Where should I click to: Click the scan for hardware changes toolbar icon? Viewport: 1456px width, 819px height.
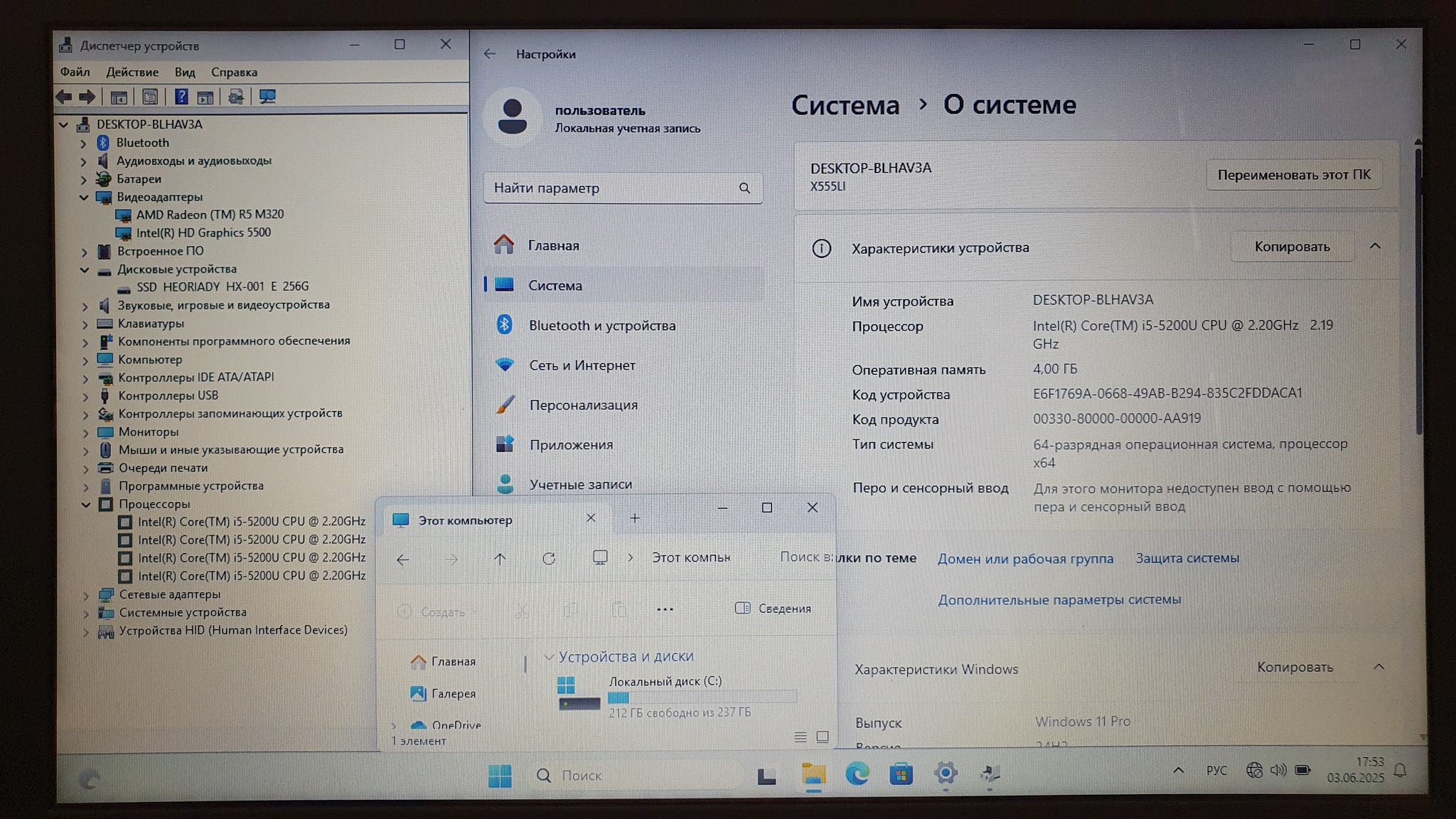click(x=267, y=97)
